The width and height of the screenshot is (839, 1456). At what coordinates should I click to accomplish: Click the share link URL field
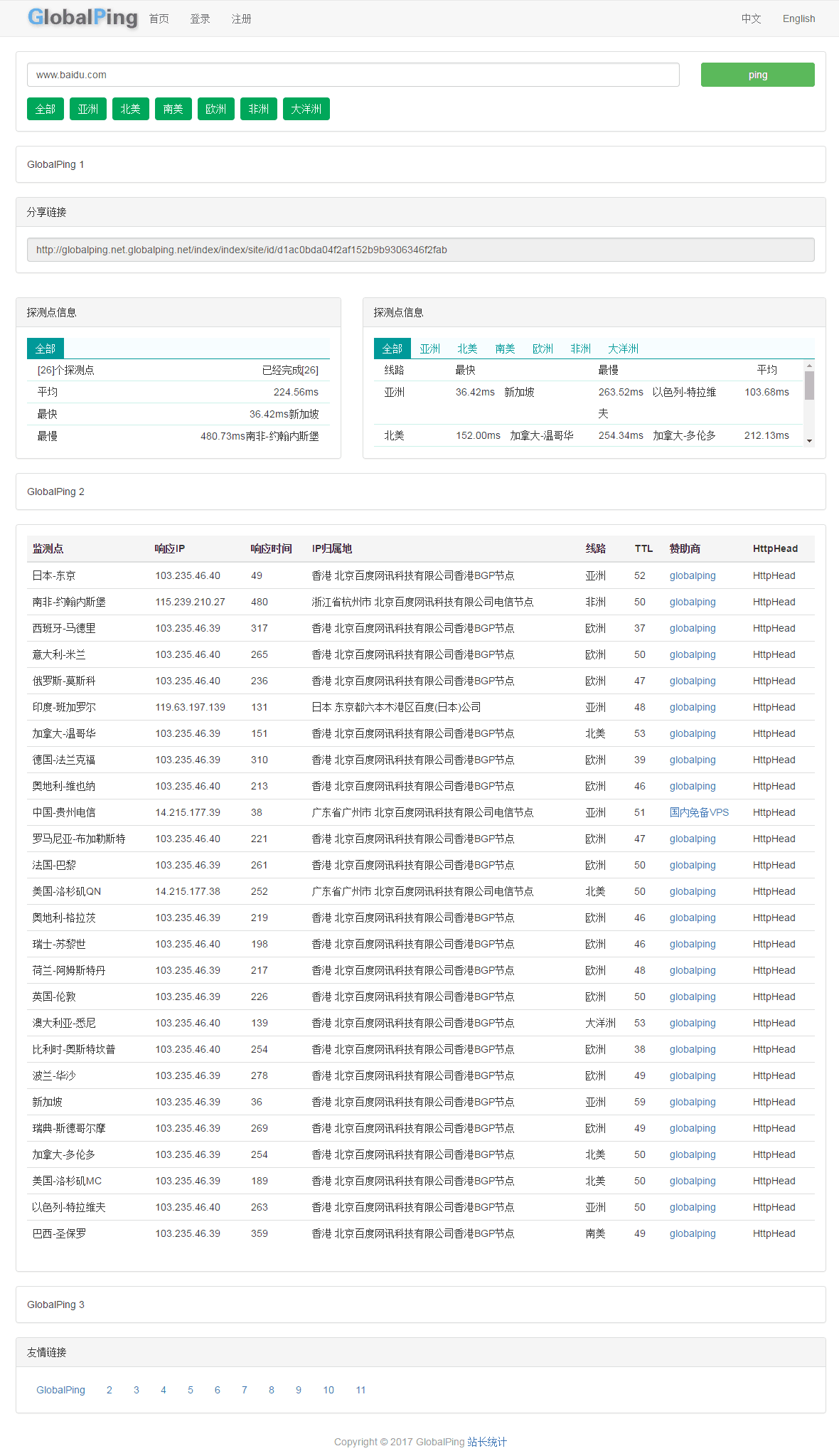point(421,250)
